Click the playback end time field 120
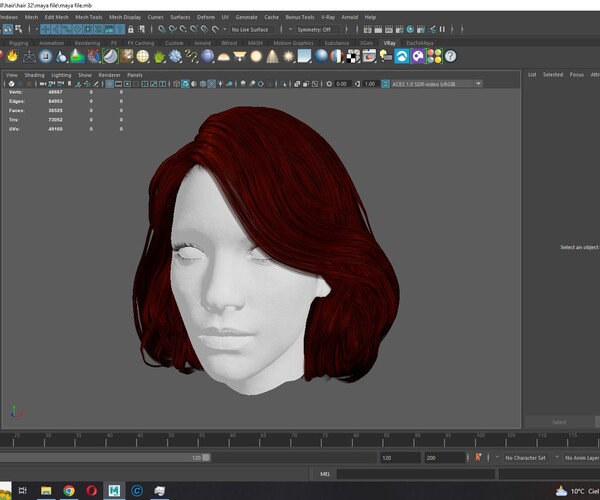The width and height of the screenshot is (600, 500). click(399, 458)
